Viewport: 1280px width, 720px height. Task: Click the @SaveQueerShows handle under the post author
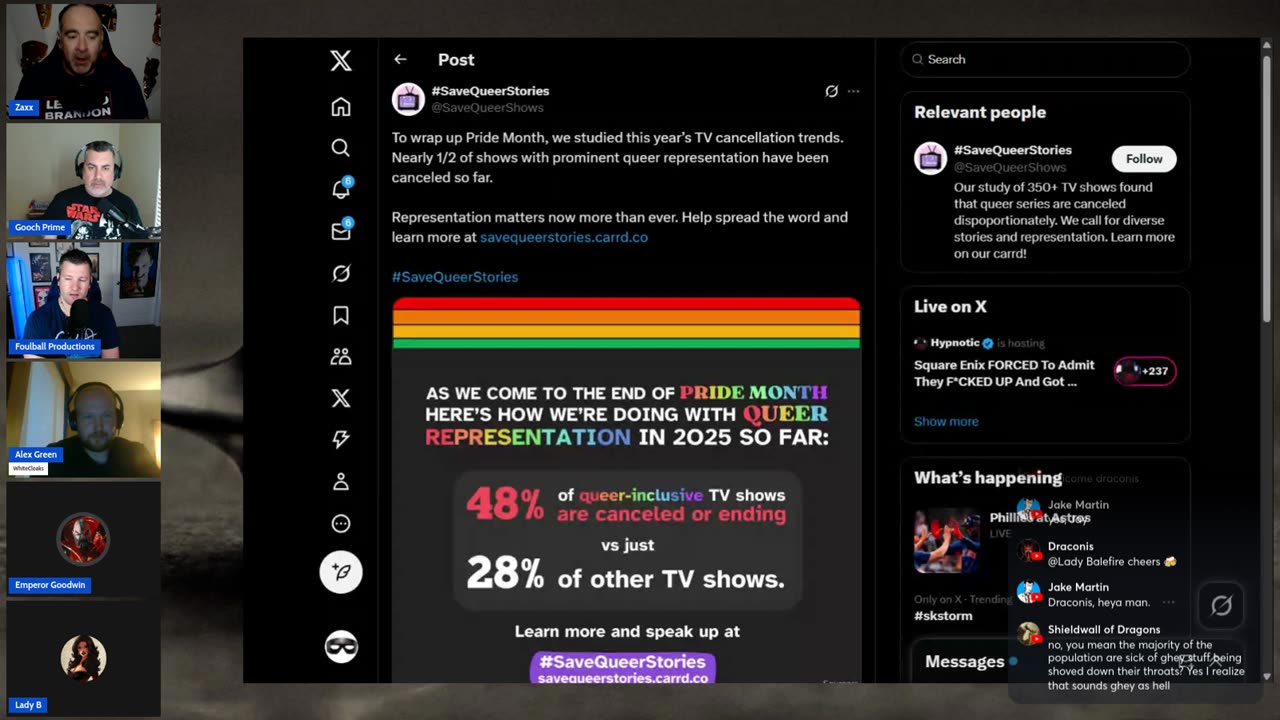(487, 108)
